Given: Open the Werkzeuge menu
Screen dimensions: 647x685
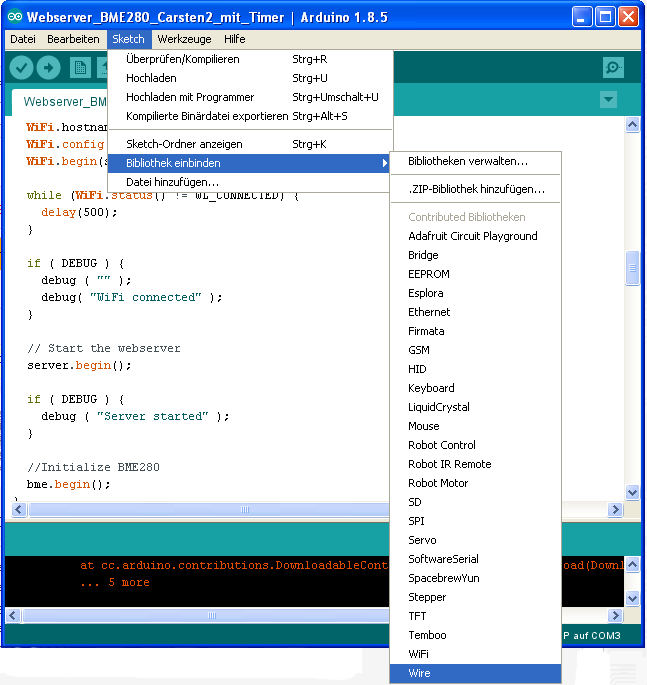Looking at the screenshot, I should click(184, 39).
